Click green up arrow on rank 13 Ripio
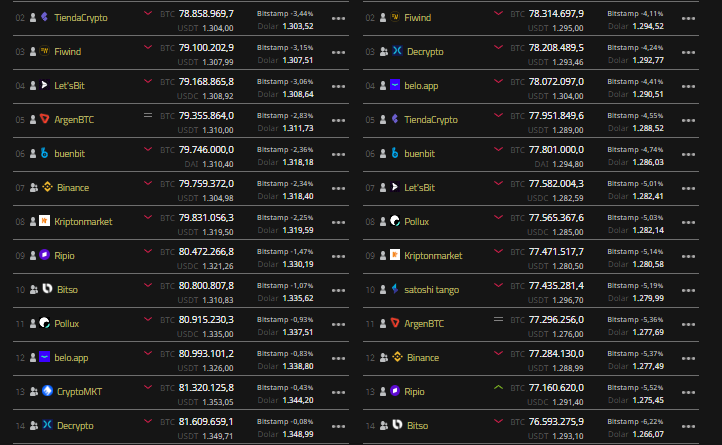 point(498,387)
